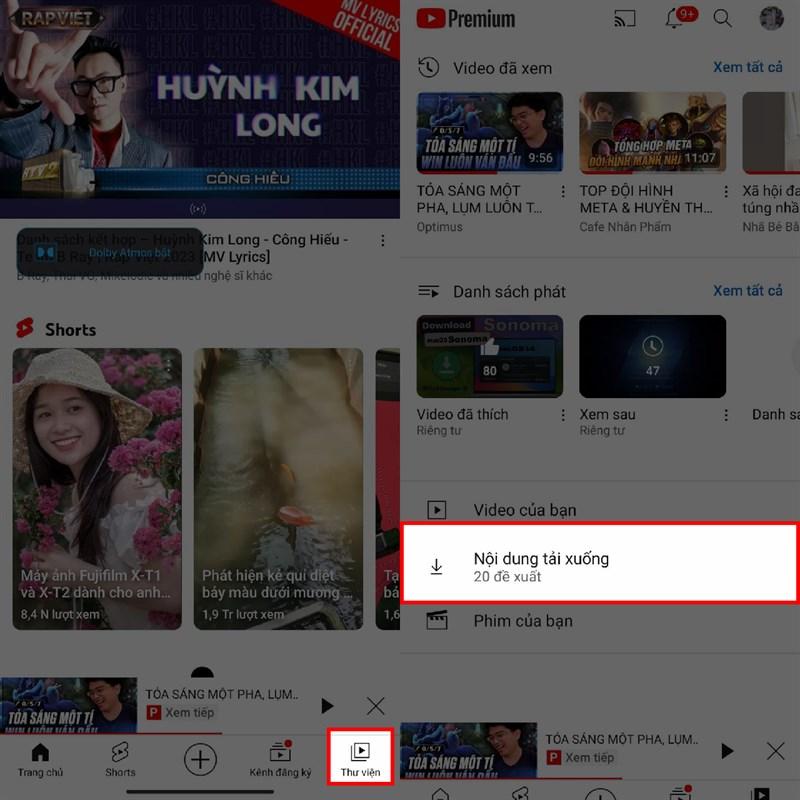Screen dimensions: 800x800
Task: Click video title Huỳnh Kim Long - Công Hiếu
Action: (x=182, y=248)
